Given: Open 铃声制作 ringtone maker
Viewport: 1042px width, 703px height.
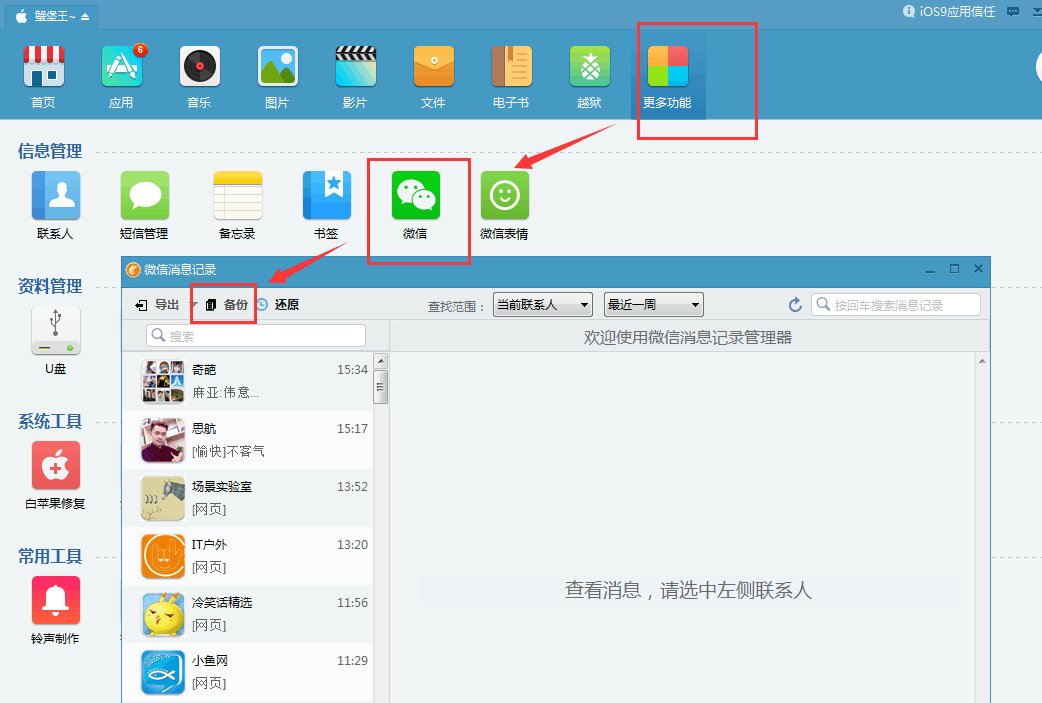Looking at the screenshot, I should click(55, 610).
